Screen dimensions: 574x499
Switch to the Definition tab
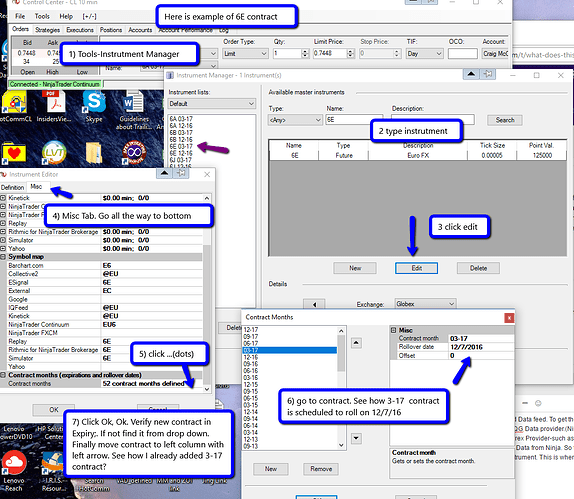12,187
